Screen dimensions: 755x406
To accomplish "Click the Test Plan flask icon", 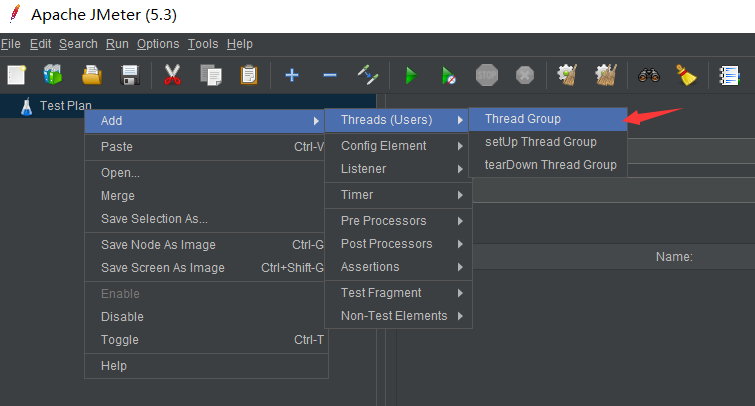I will point(26,106).
